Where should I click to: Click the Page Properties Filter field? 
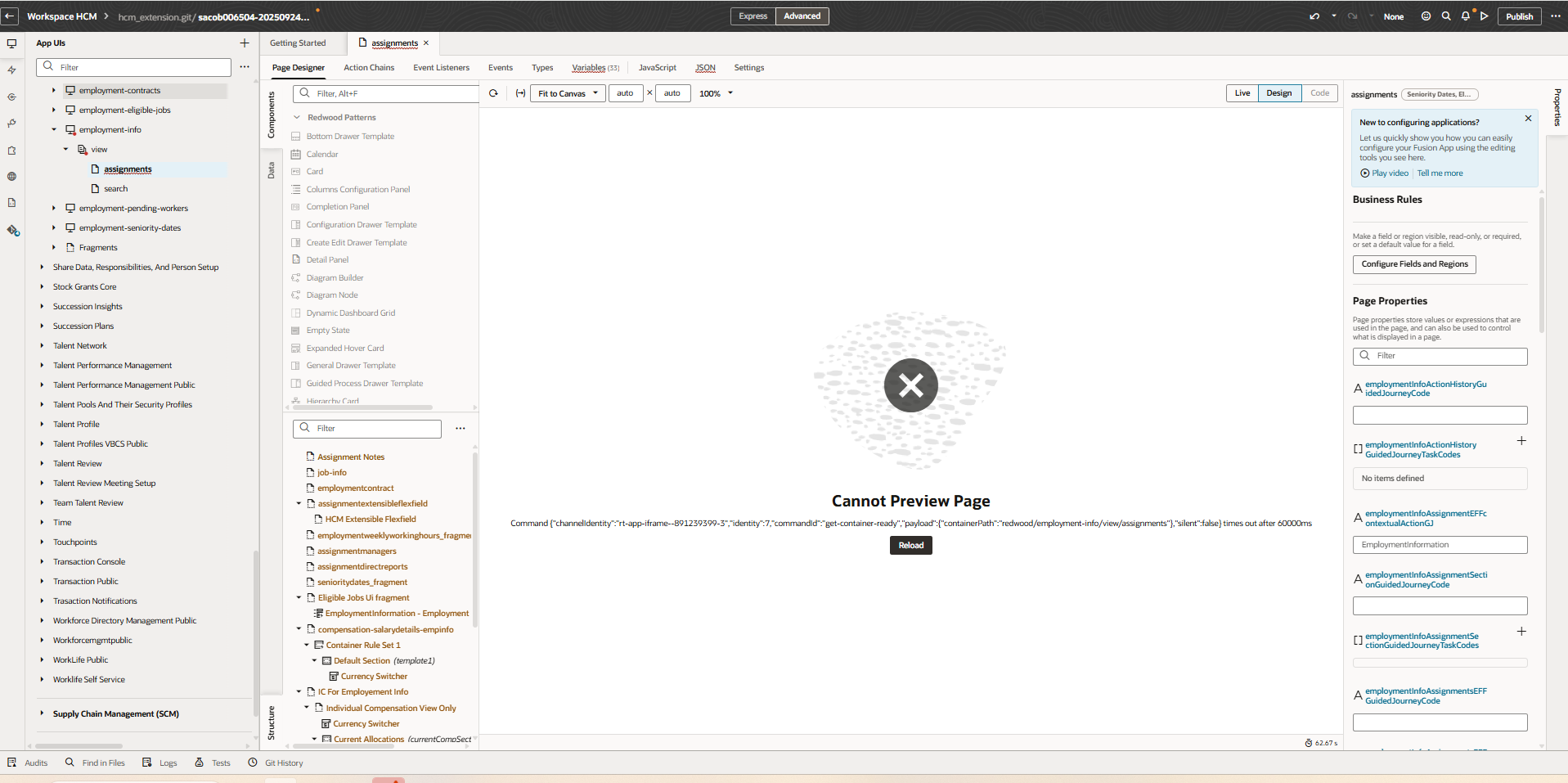coord(1440,356)
